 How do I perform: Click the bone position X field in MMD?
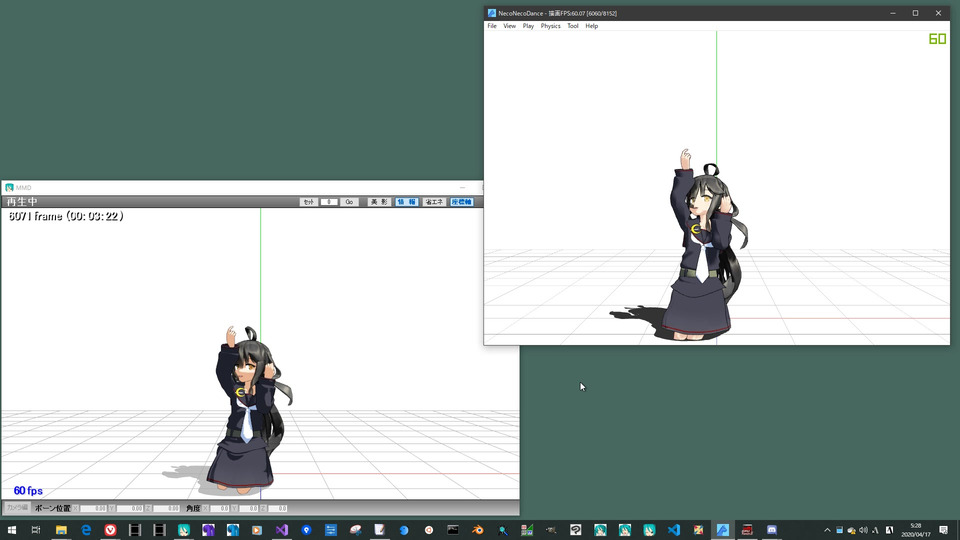point(94,508)
